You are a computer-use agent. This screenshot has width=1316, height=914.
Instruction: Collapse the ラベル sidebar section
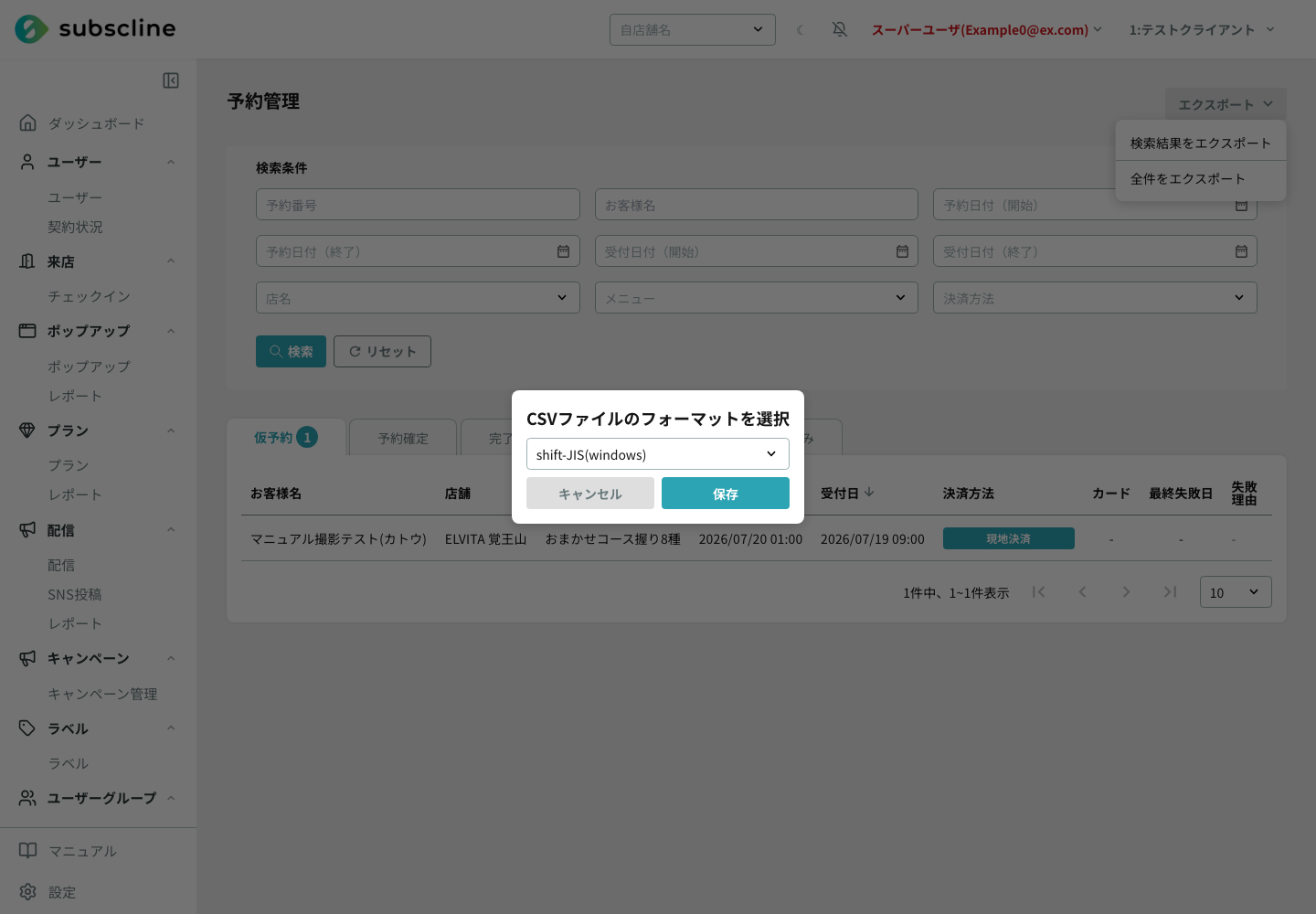pos(171,728)
